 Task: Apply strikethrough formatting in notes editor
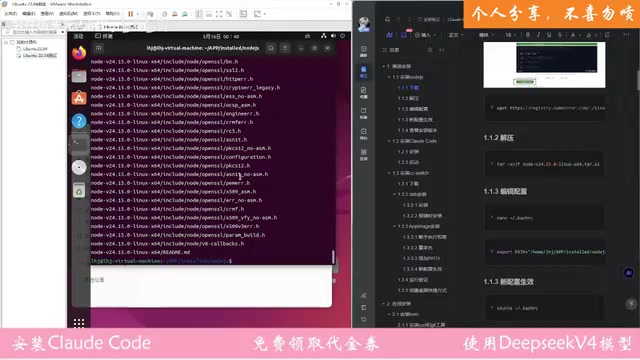pos(560,35)
